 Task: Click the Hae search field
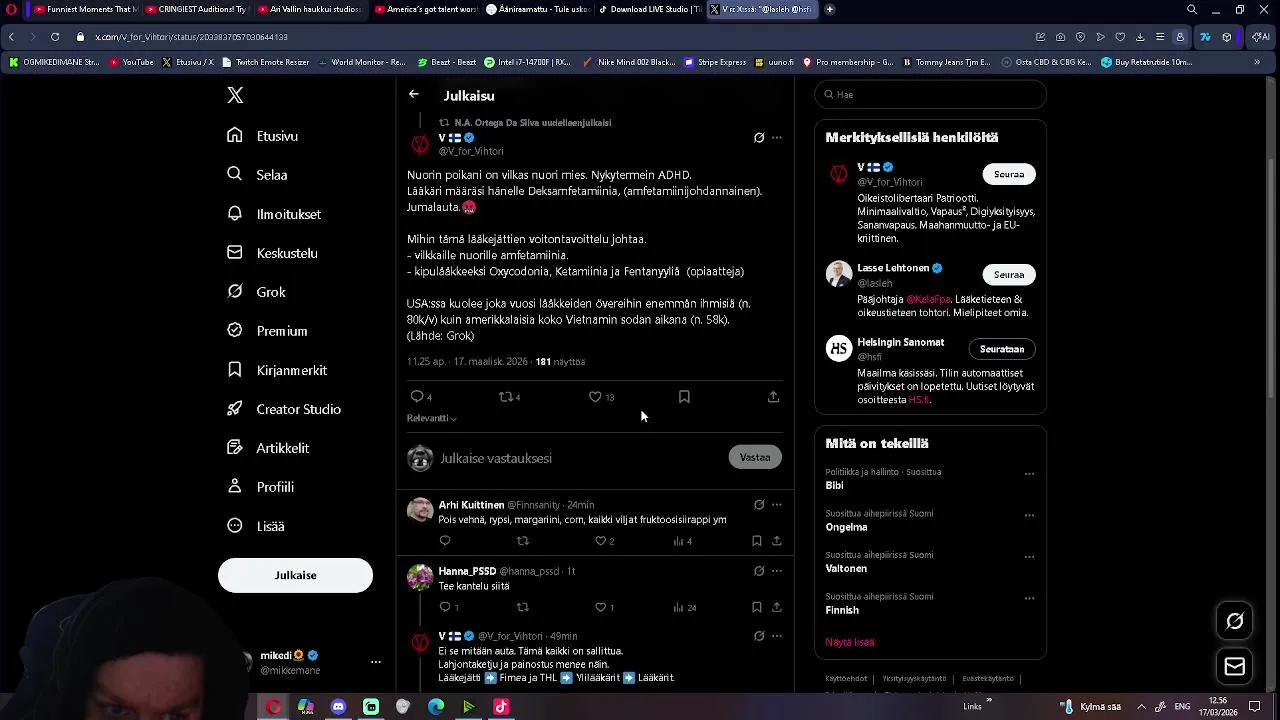click(x=930, y=94)
